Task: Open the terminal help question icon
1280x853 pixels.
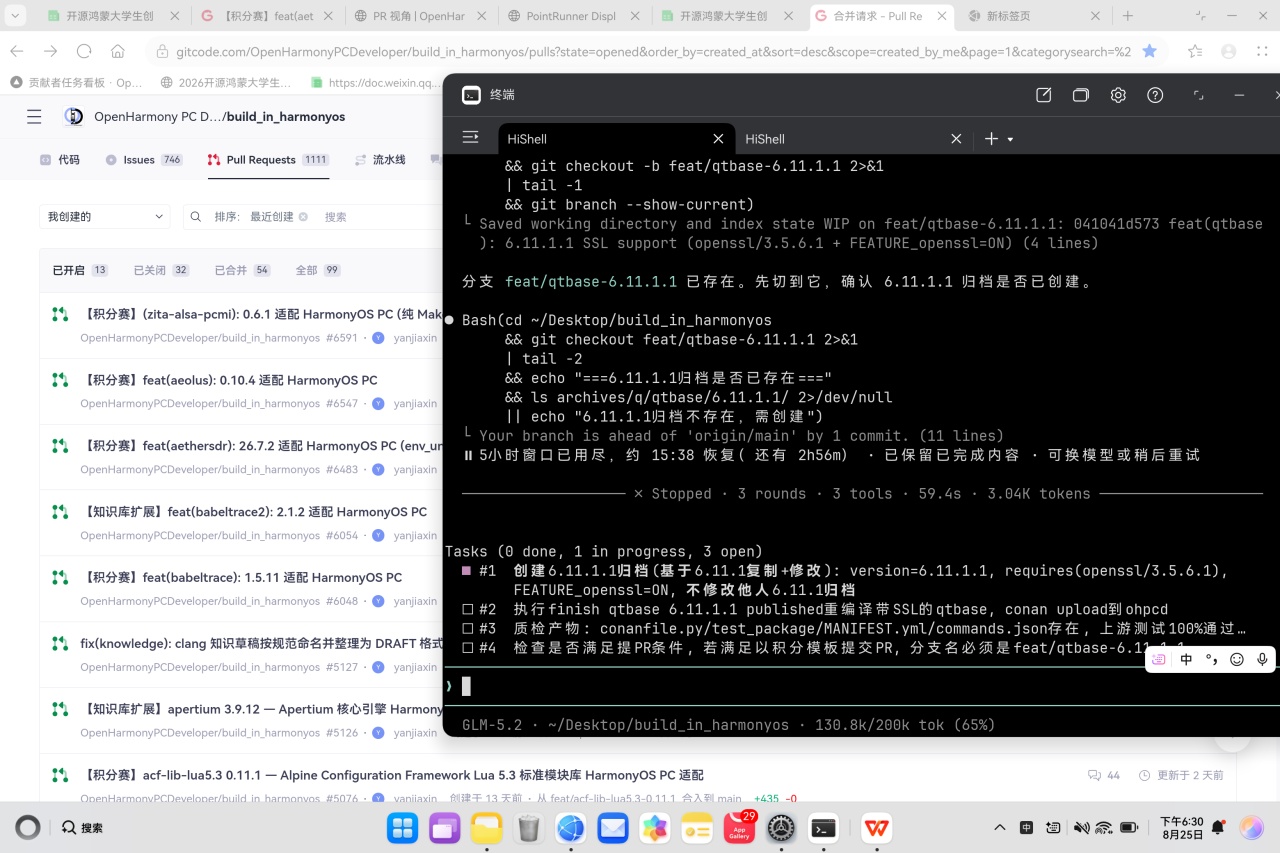Action: point(1155,95)
